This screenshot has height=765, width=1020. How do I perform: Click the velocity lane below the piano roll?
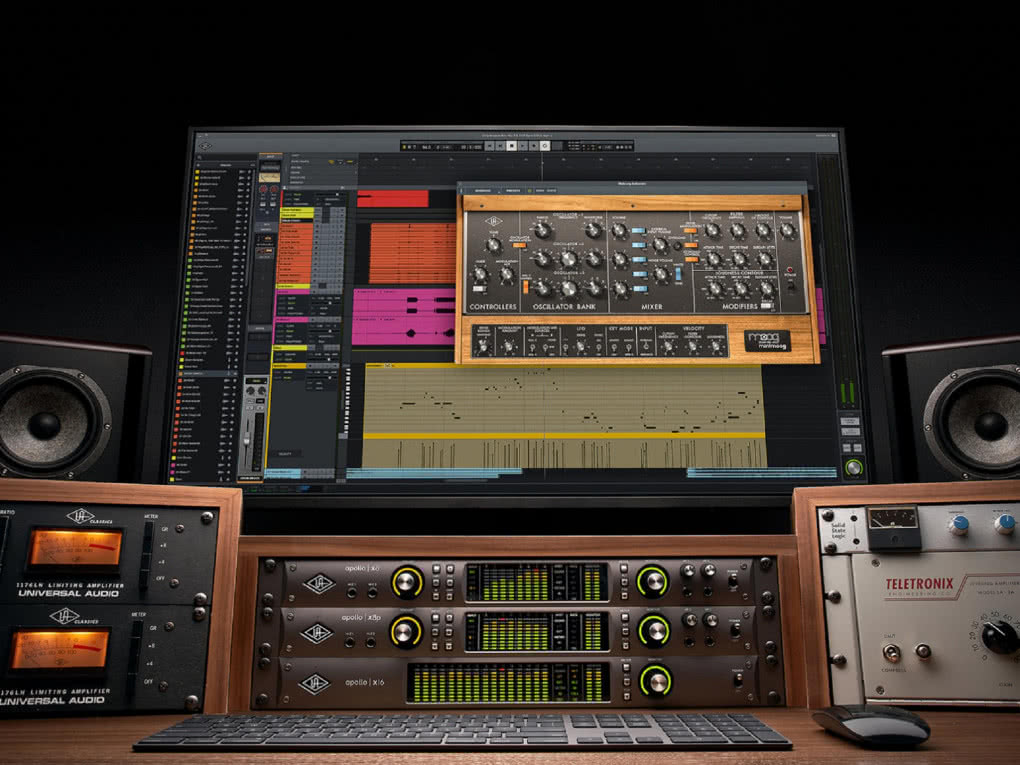[563, 453]
